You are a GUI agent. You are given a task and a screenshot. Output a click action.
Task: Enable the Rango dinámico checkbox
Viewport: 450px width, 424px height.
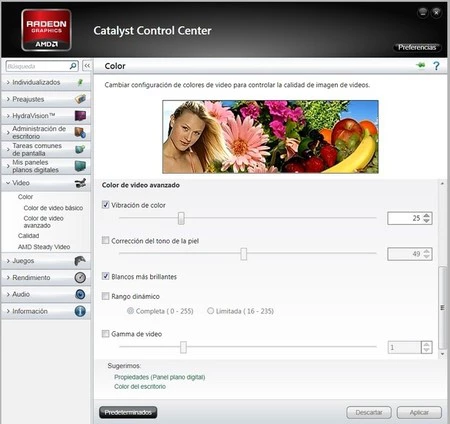(105, 296)
